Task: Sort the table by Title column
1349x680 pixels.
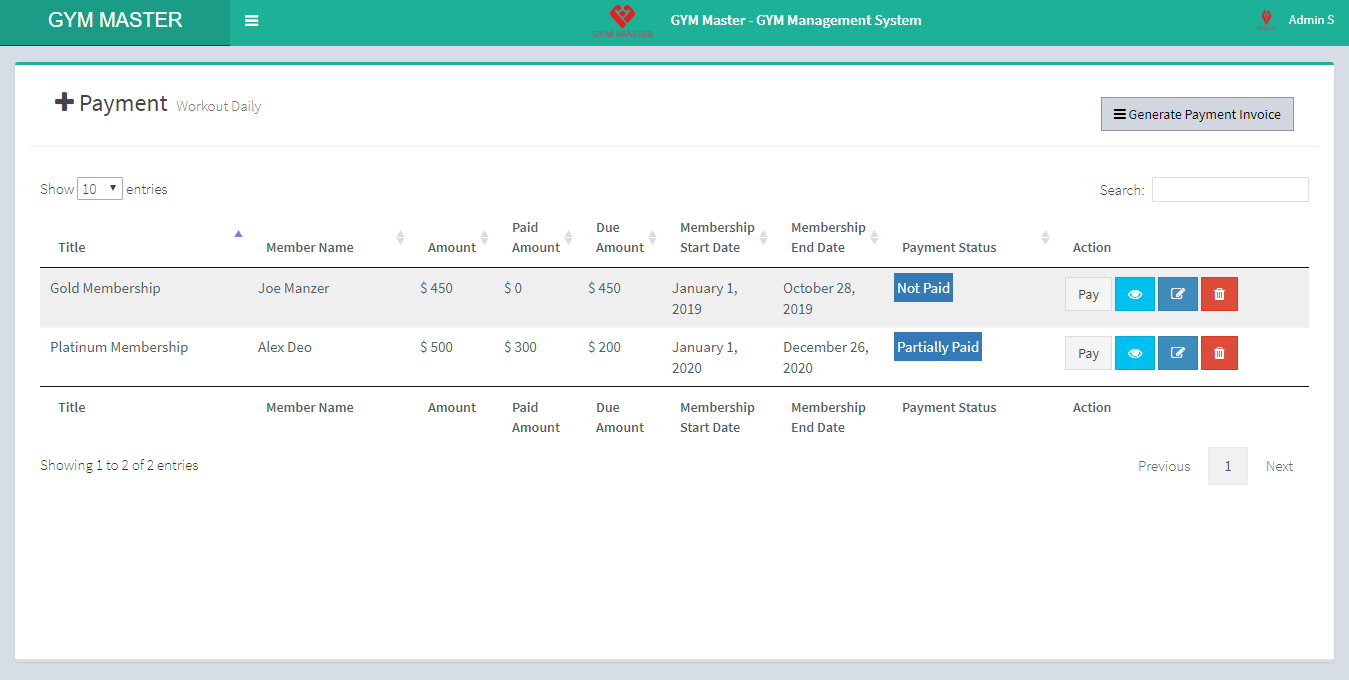Action: point(72,247)
